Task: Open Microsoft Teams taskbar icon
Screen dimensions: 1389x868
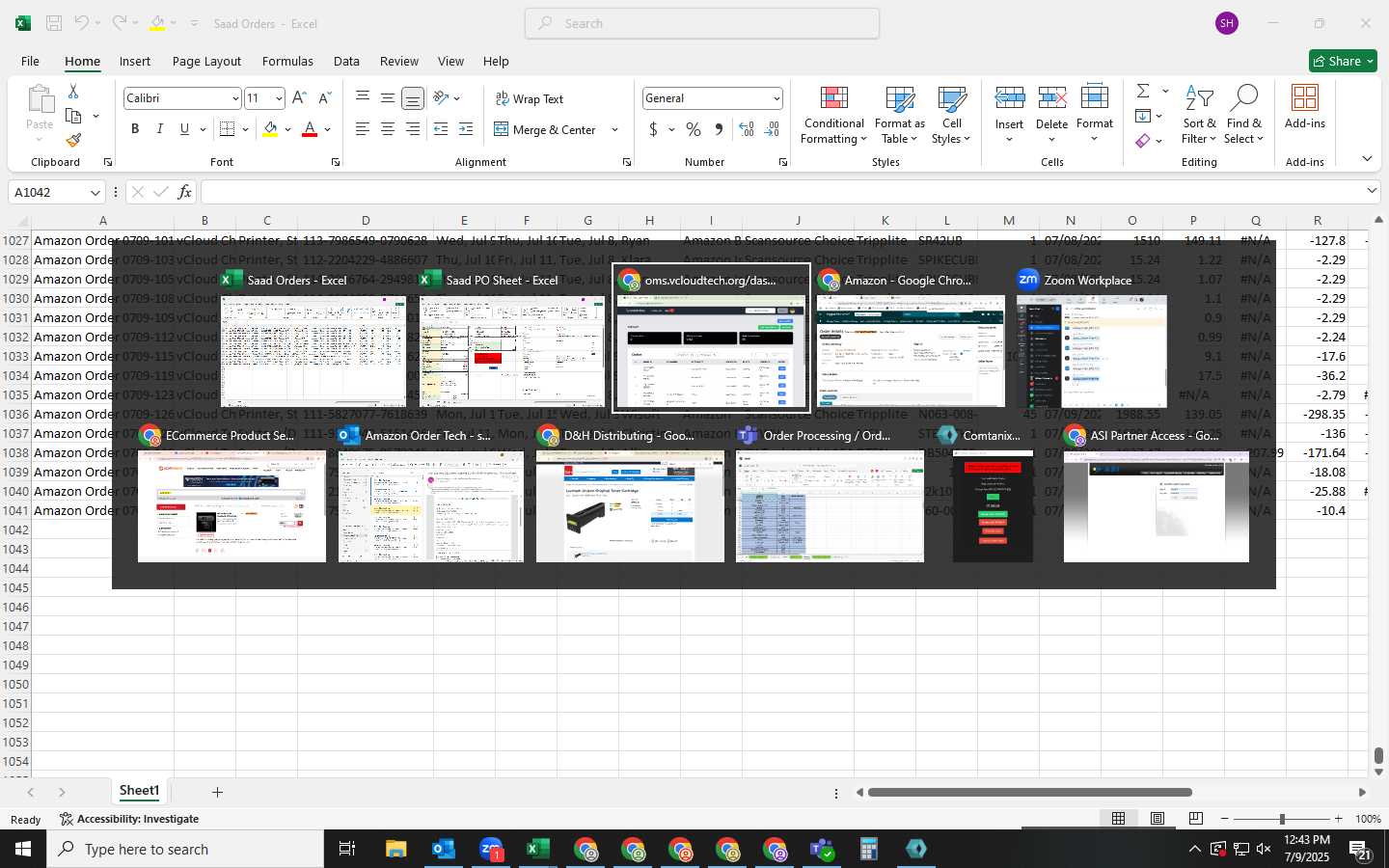Action: pyautogui.click(x=822, y=849)
